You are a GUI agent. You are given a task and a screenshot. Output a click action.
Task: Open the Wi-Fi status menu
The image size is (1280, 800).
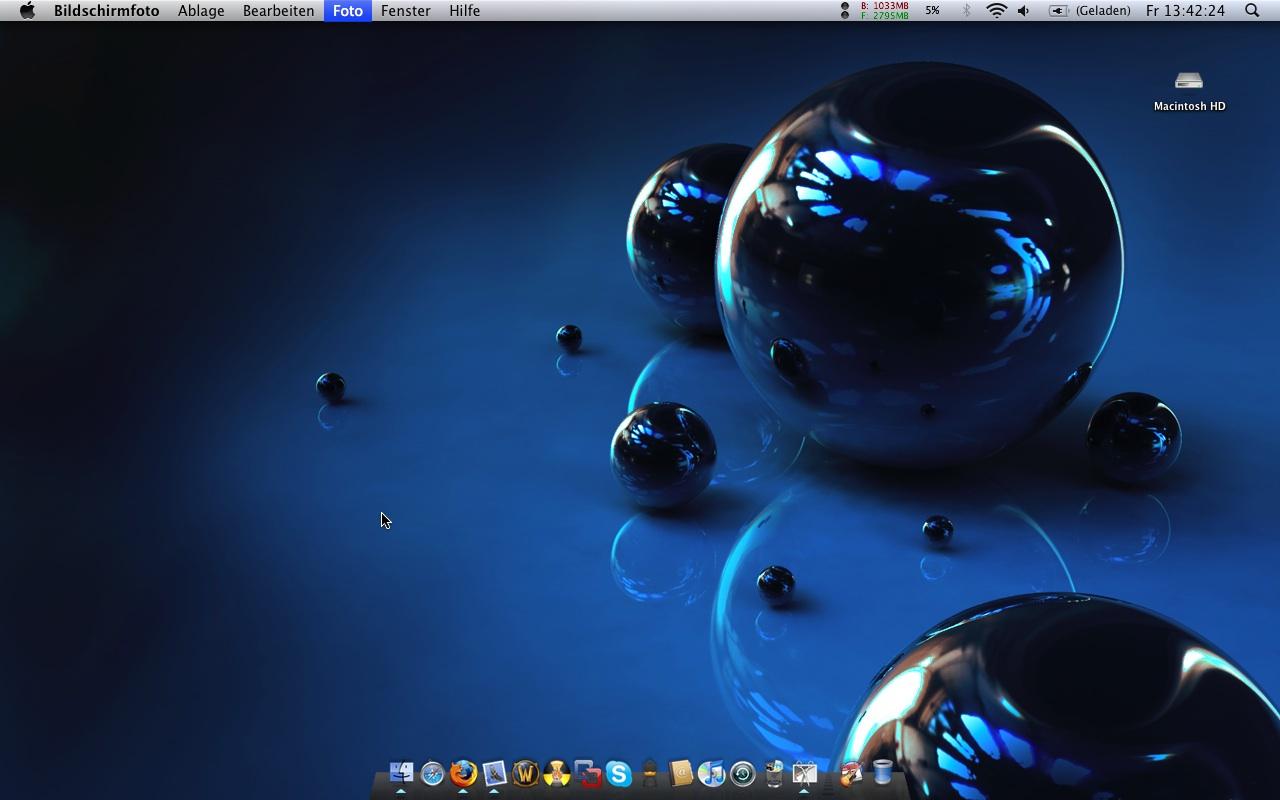click(996, 10)
